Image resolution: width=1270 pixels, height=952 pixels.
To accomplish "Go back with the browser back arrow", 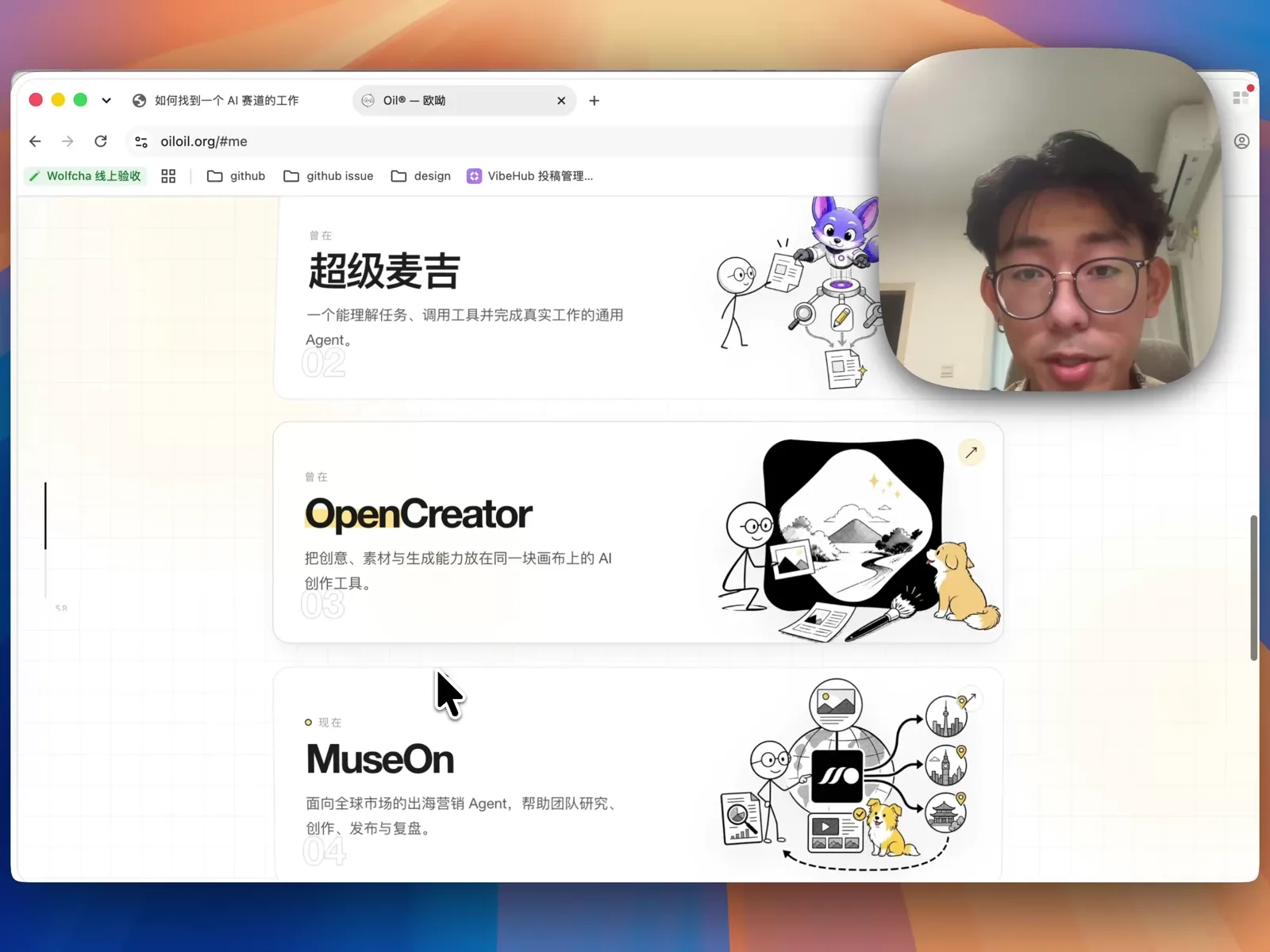I will 35,141.
